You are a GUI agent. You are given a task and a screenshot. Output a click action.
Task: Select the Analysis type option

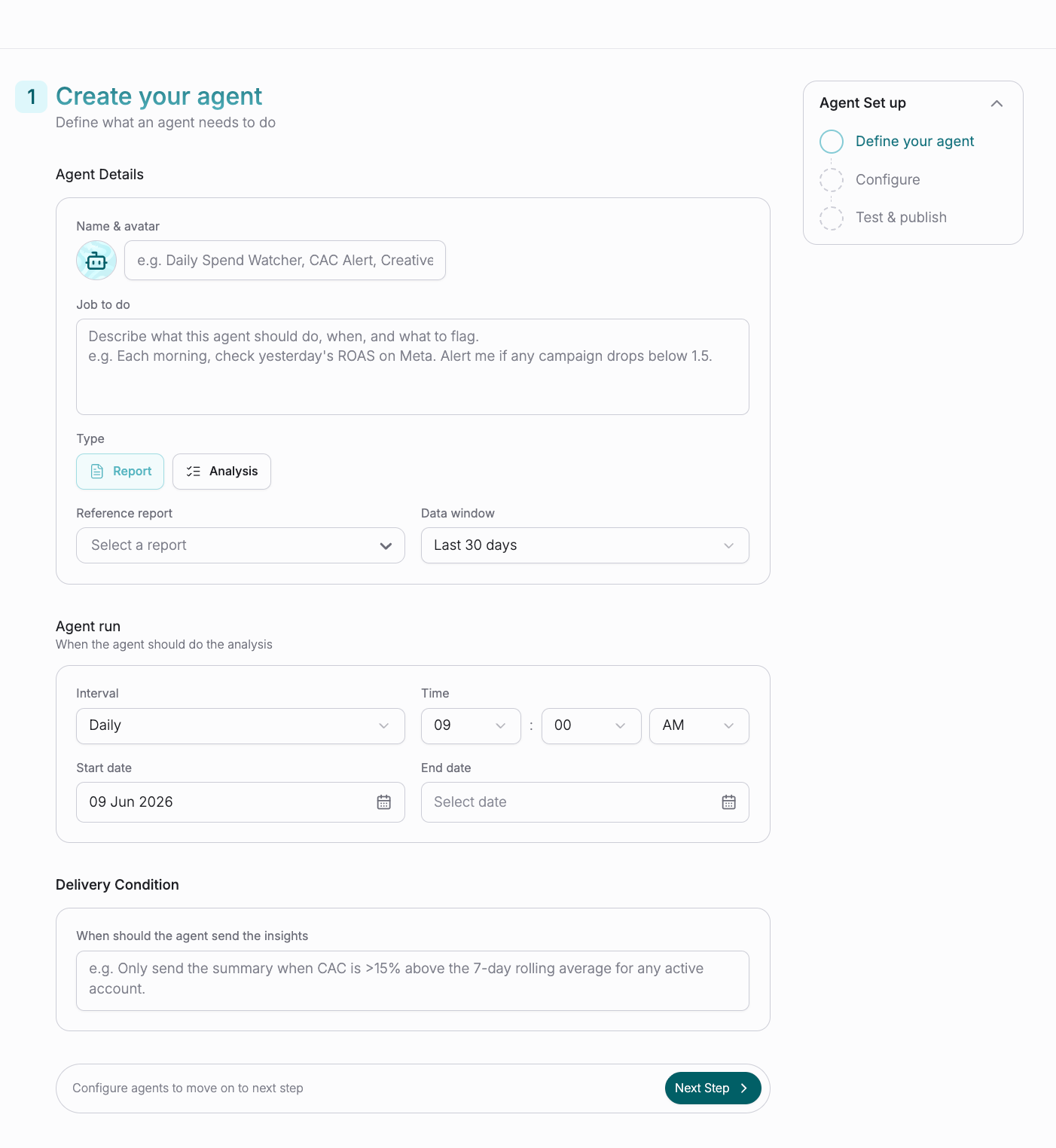[x=221, y=472]
